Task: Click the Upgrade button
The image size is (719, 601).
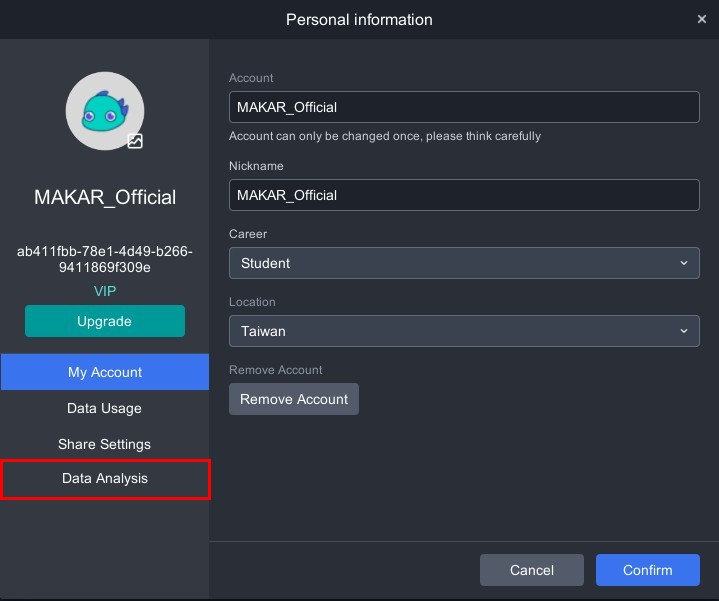Action: (x=105, y=321)
